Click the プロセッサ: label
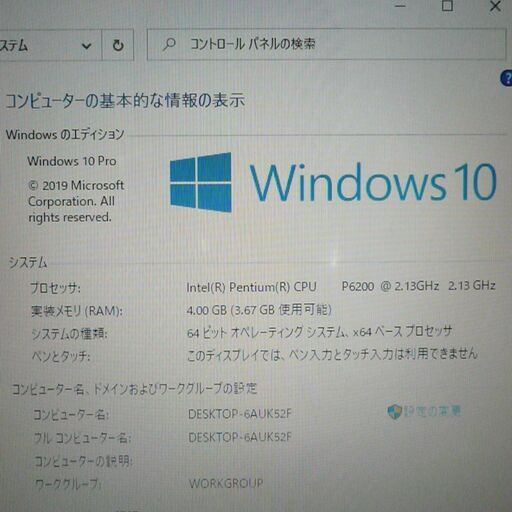Viewport: 512px width, 512px height. tap(55, 288)
